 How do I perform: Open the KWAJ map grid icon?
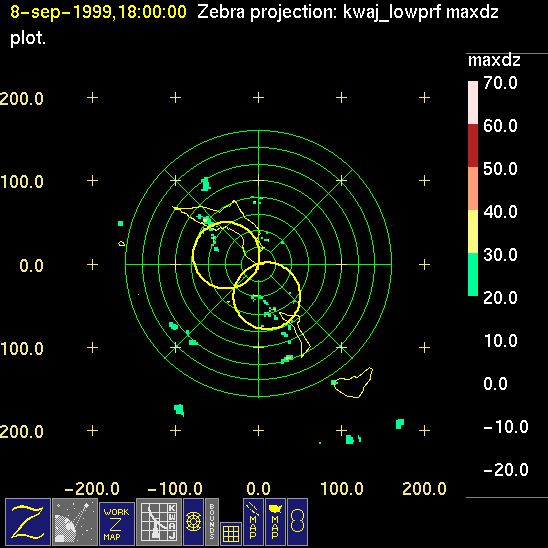click(159, 522)
